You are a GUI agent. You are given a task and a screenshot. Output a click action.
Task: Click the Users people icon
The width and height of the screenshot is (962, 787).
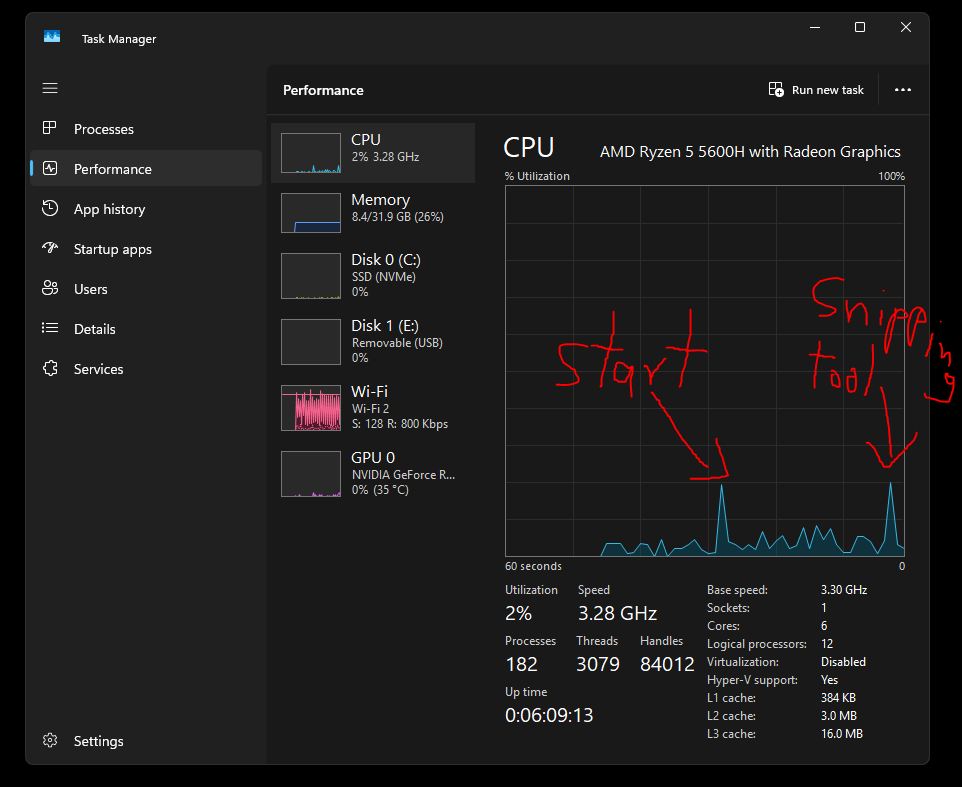[x=50, y=288]
